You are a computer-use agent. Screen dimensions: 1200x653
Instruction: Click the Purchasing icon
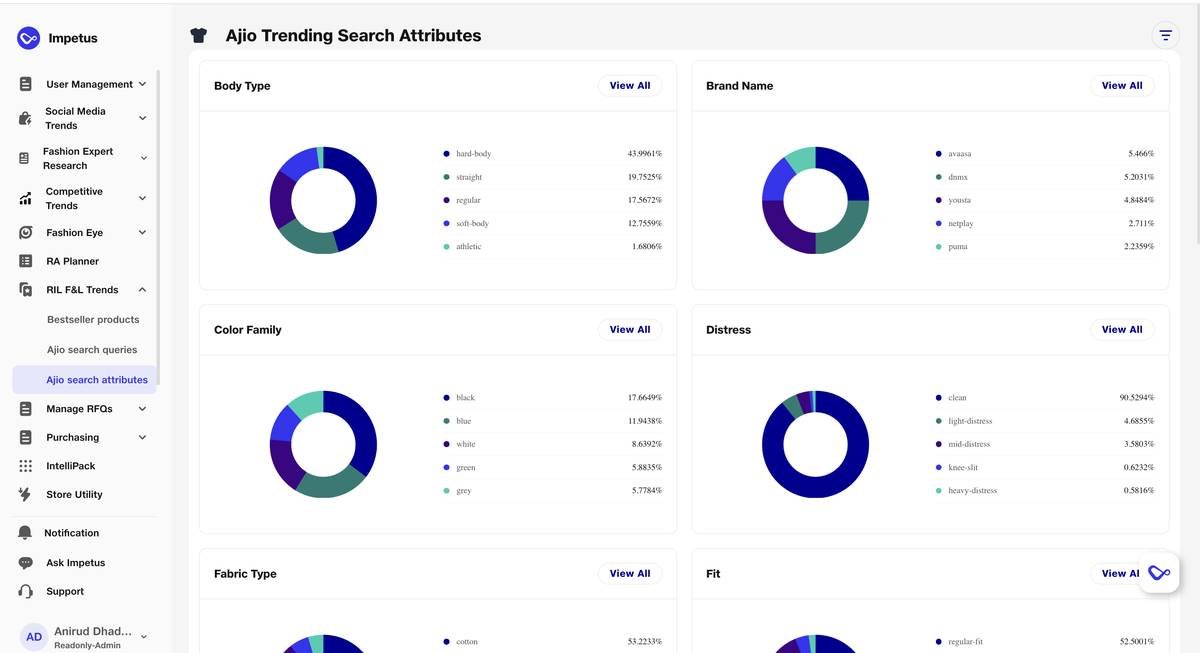pos(26,437)
